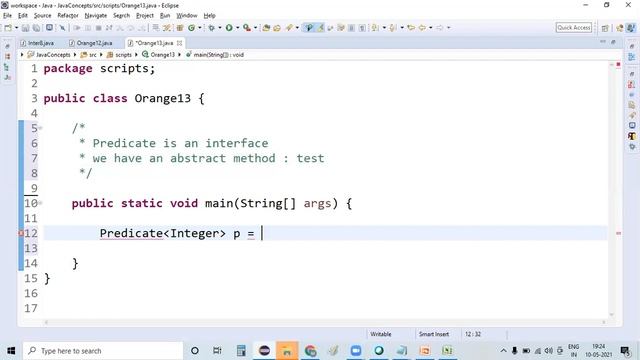
Task: Click the Skip All Breakpoints icon
Action: tap(62, 28)
